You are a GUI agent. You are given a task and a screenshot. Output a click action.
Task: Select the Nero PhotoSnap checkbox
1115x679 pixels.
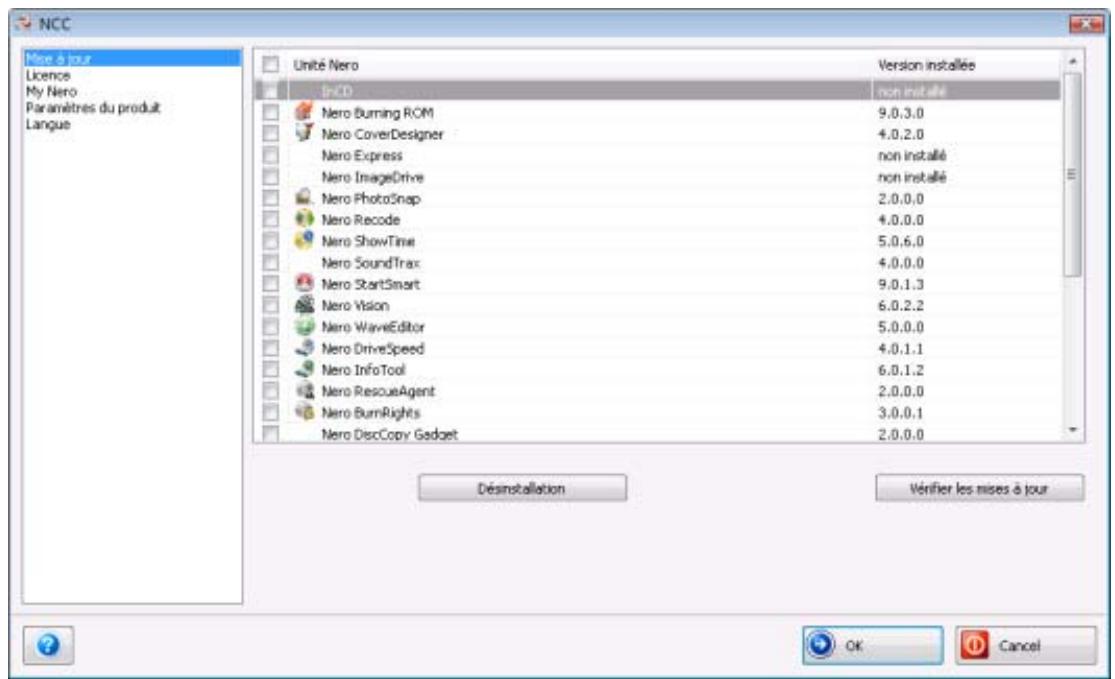pos(270,198)
